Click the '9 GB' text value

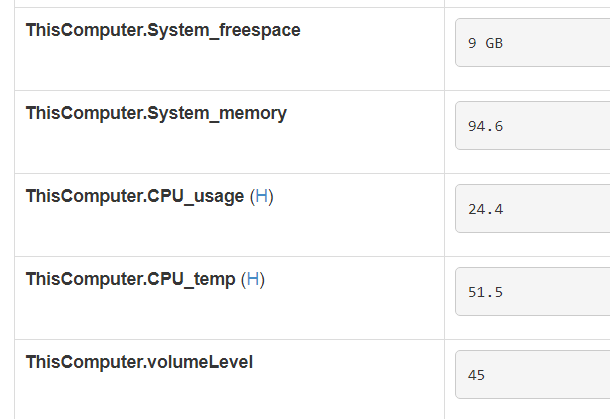pyautogui.click(x=484, y=44)
